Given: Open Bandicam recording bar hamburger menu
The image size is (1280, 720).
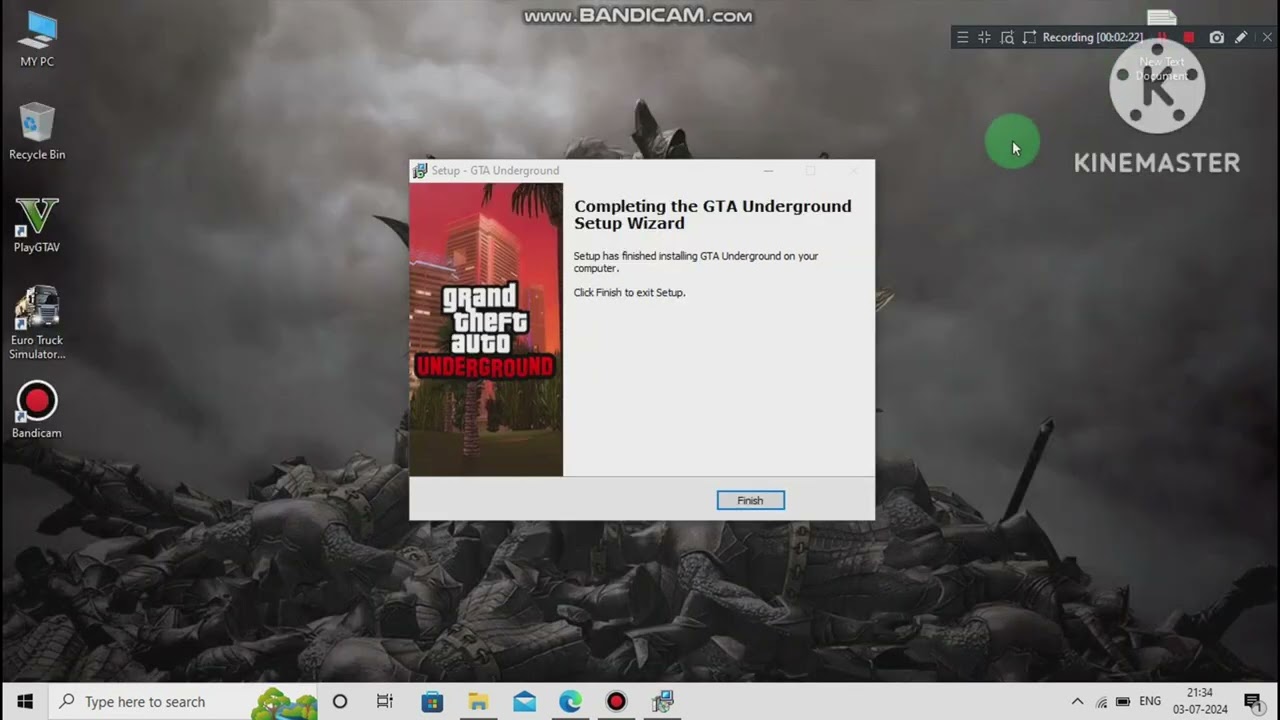Looking at the screenshot, I should (x=962, y=37).
